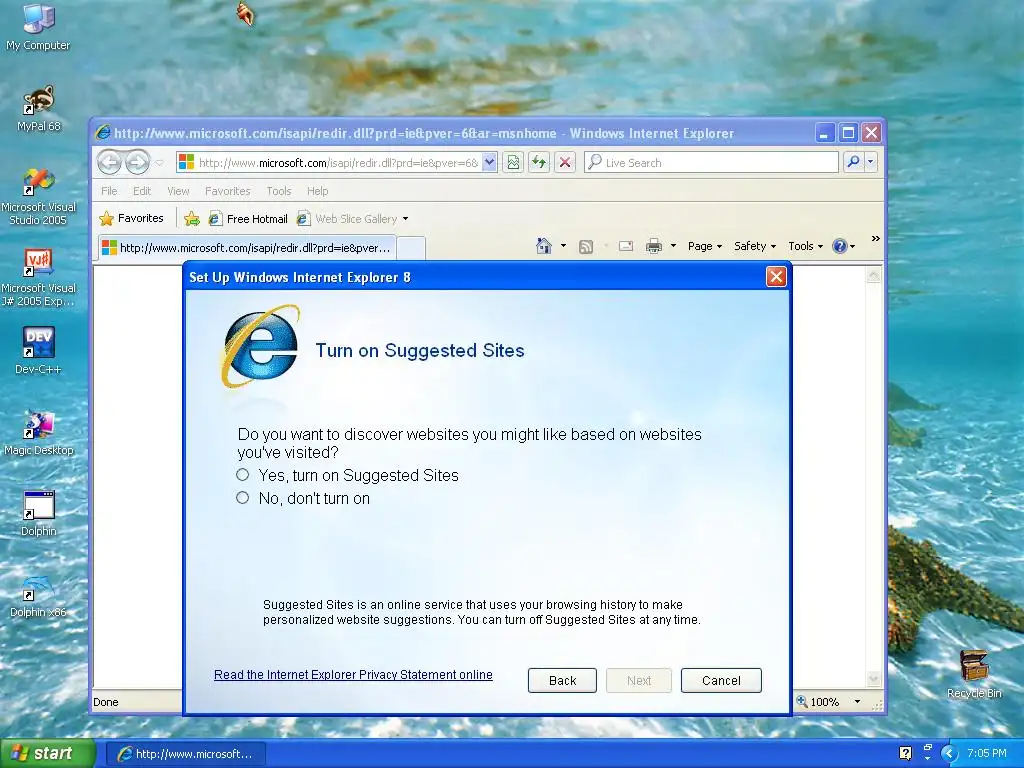The height and width of the screenshot is (768, 1024).
Task: Click the zoom level 100% button
Action: [818, 702]
